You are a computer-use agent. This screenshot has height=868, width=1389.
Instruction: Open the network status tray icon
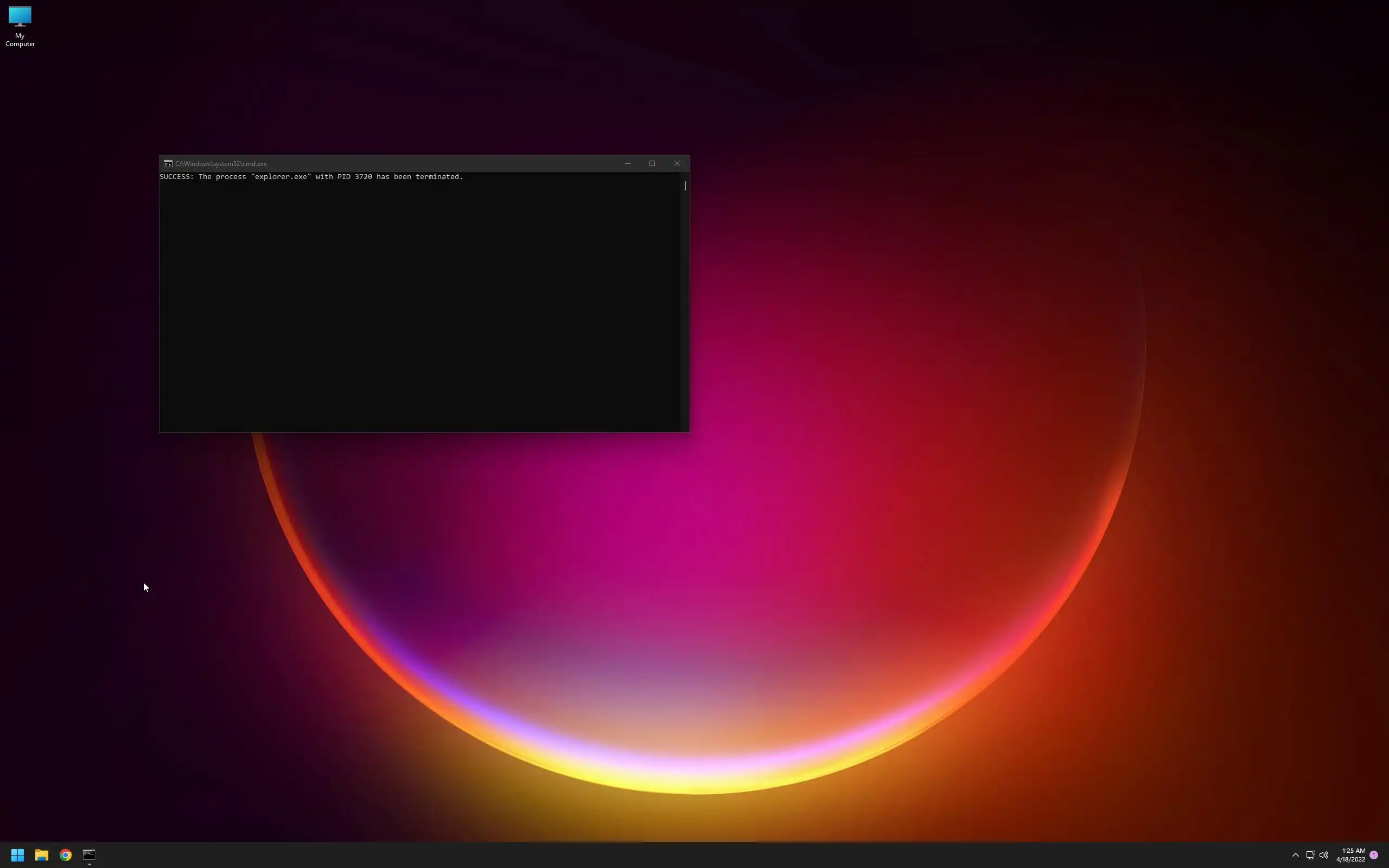(x=1310, y=855)
